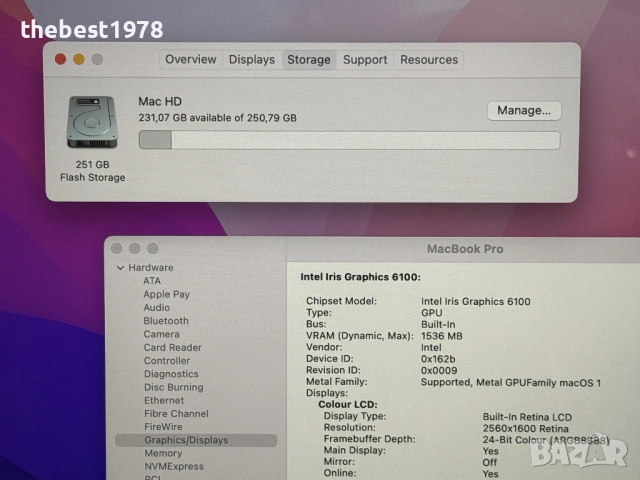Image resolution: width=640 pixels, height=480 pixels.
Task: Close the About This Mac window
Action: point(60,60)
